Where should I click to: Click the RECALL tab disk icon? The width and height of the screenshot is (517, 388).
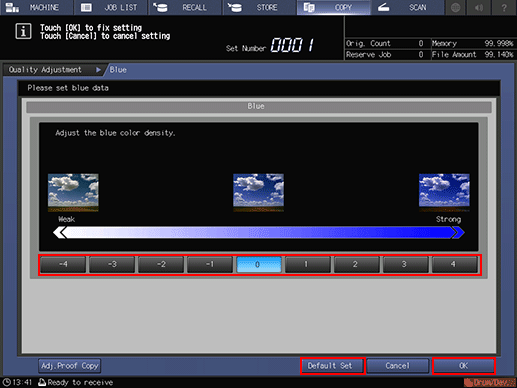coord(160,7)
